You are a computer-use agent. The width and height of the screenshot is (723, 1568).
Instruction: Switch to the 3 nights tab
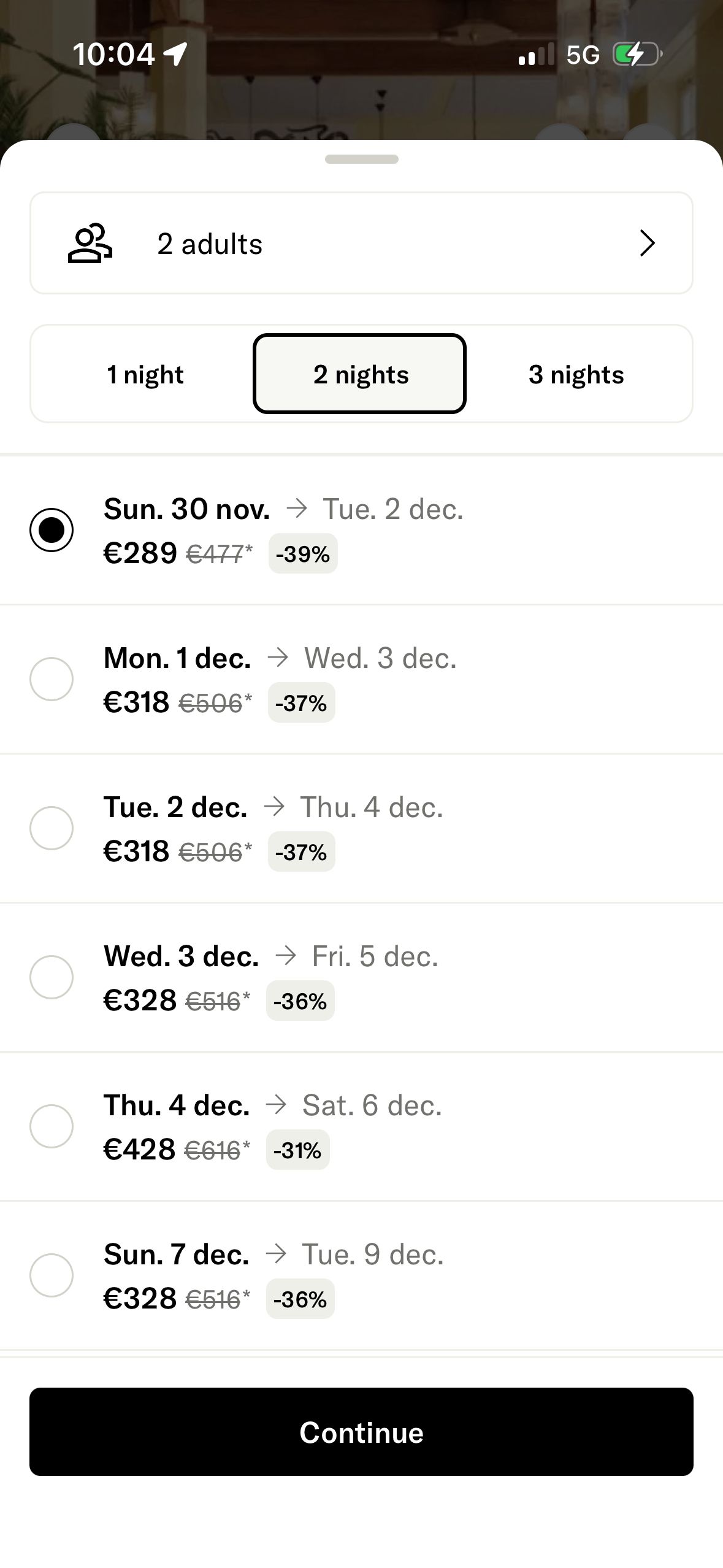pos(576,374)
